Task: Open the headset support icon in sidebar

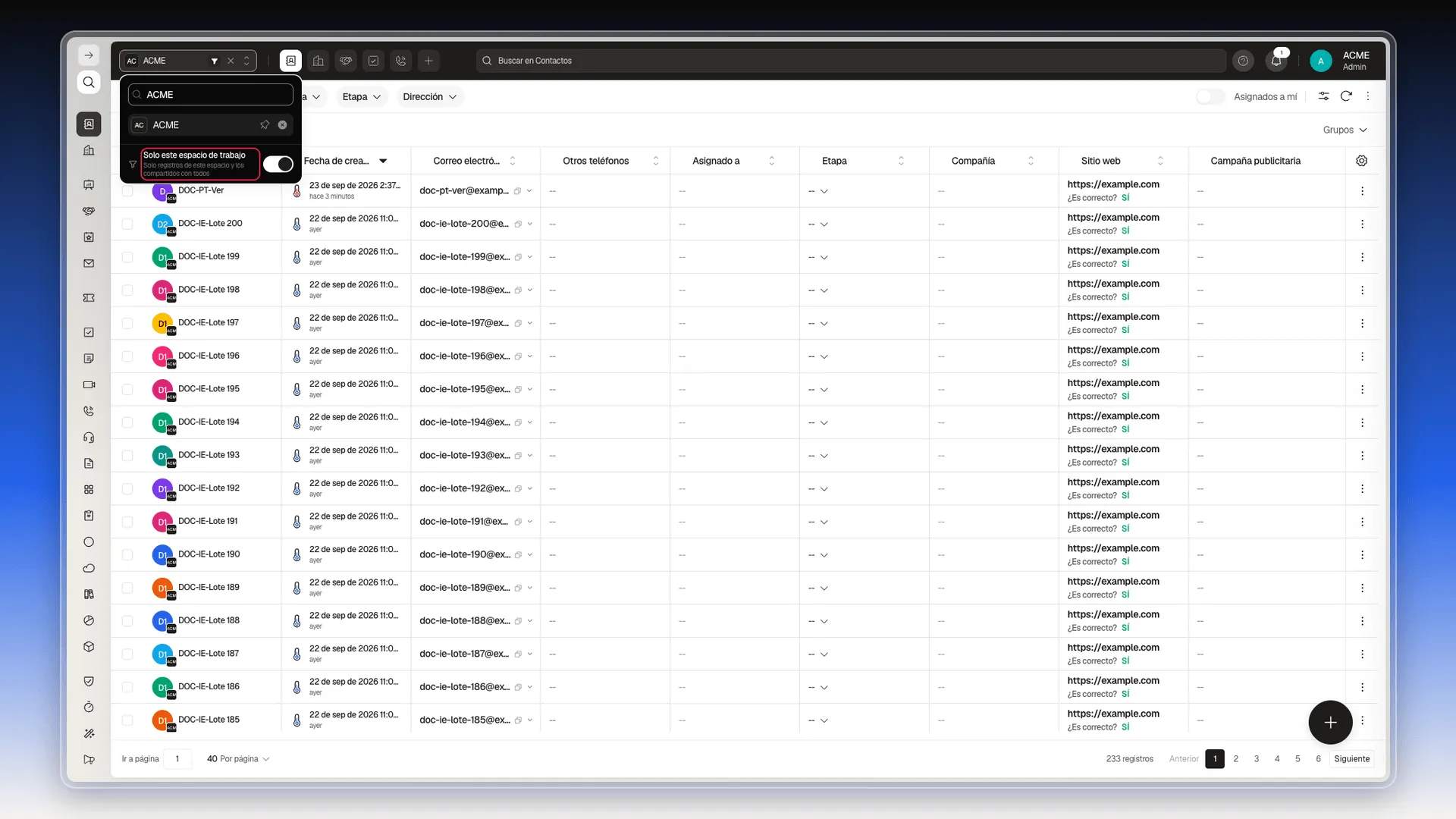Action: click(x=89, y=438)
